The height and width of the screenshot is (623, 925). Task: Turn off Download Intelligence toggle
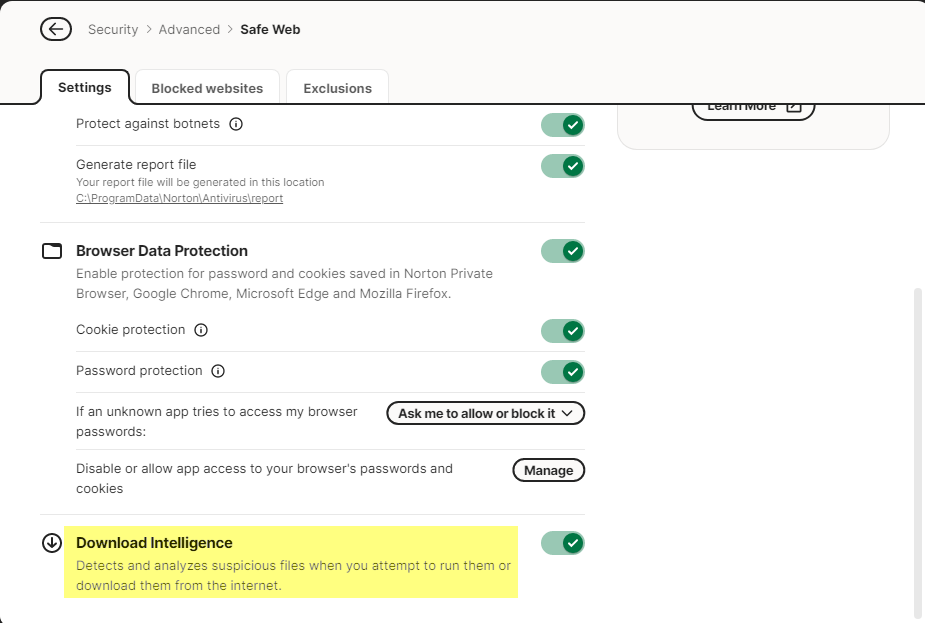coord(562,543)
